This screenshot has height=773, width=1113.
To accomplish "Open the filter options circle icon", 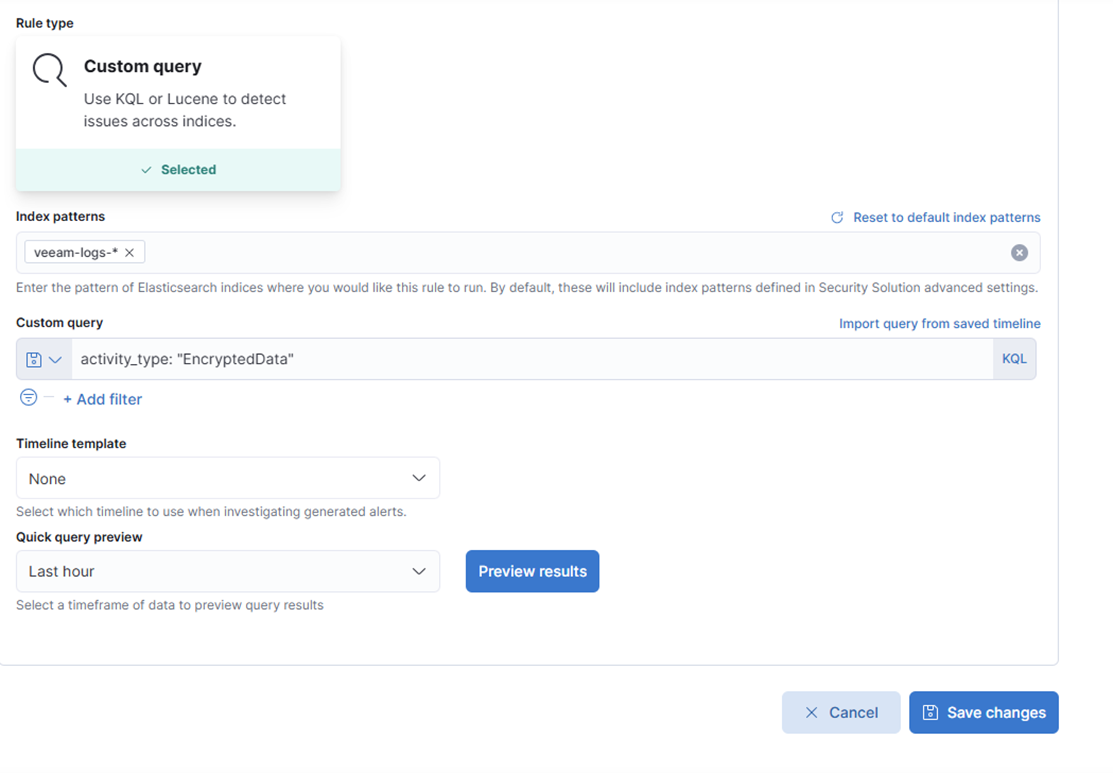I will (x=29, y=398).
